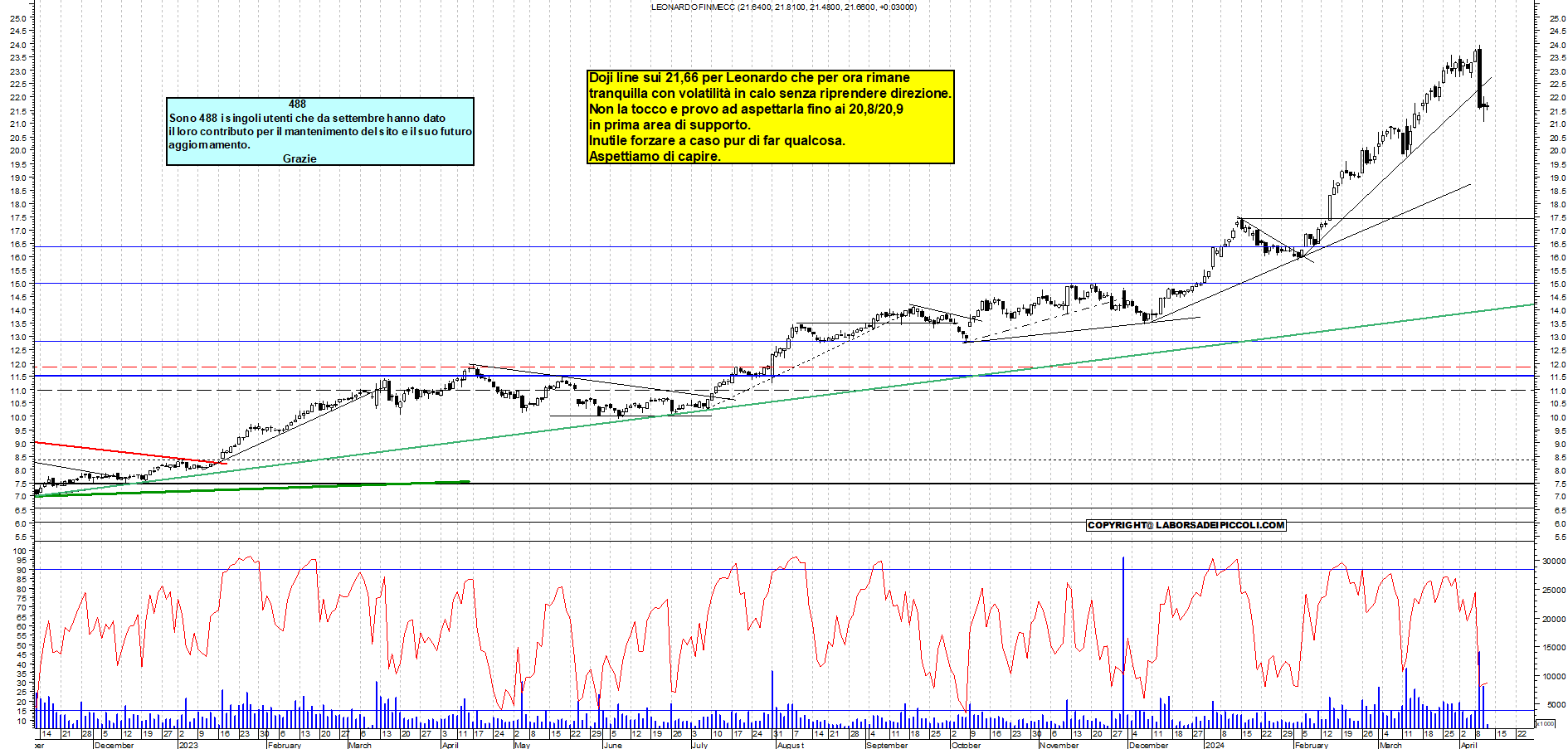Click the line 'Inutile forzare a caso pur di far qualcosa.'
Viewport: 1568px width, 749px height.
coord(717,140)
